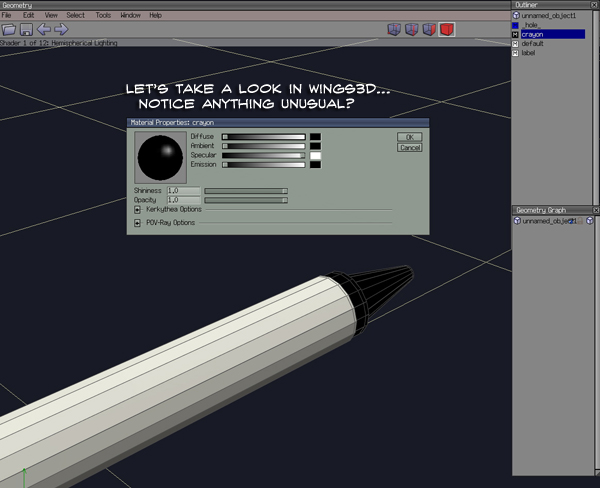Open the File menu
The width and height of the screenshot is (600, 488).
point(7,16)
